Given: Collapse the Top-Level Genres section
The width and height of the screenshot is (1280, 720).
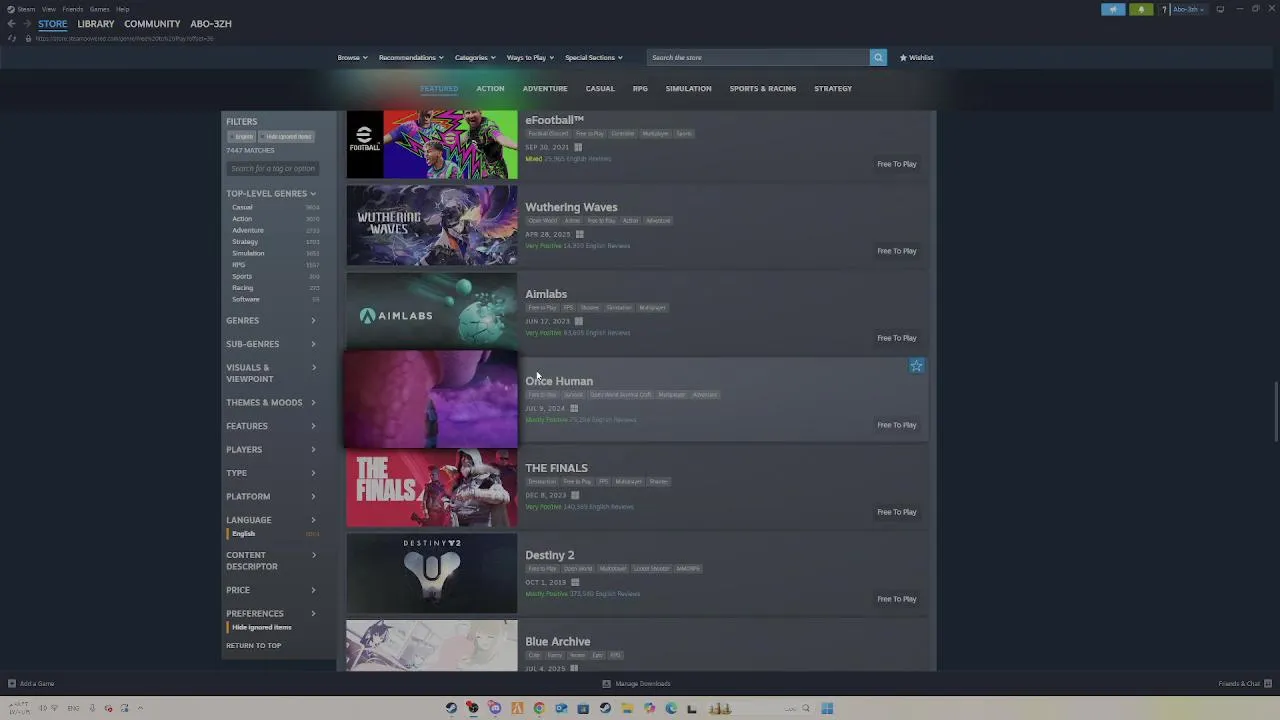Looking at the screenshot, I should click(x=271, y=194).
